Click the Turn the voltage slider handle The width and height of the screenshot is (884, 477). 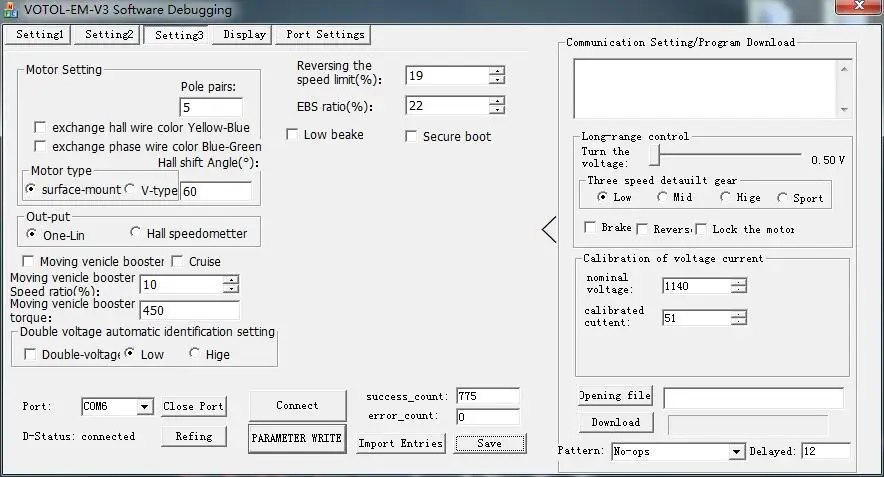655,156
